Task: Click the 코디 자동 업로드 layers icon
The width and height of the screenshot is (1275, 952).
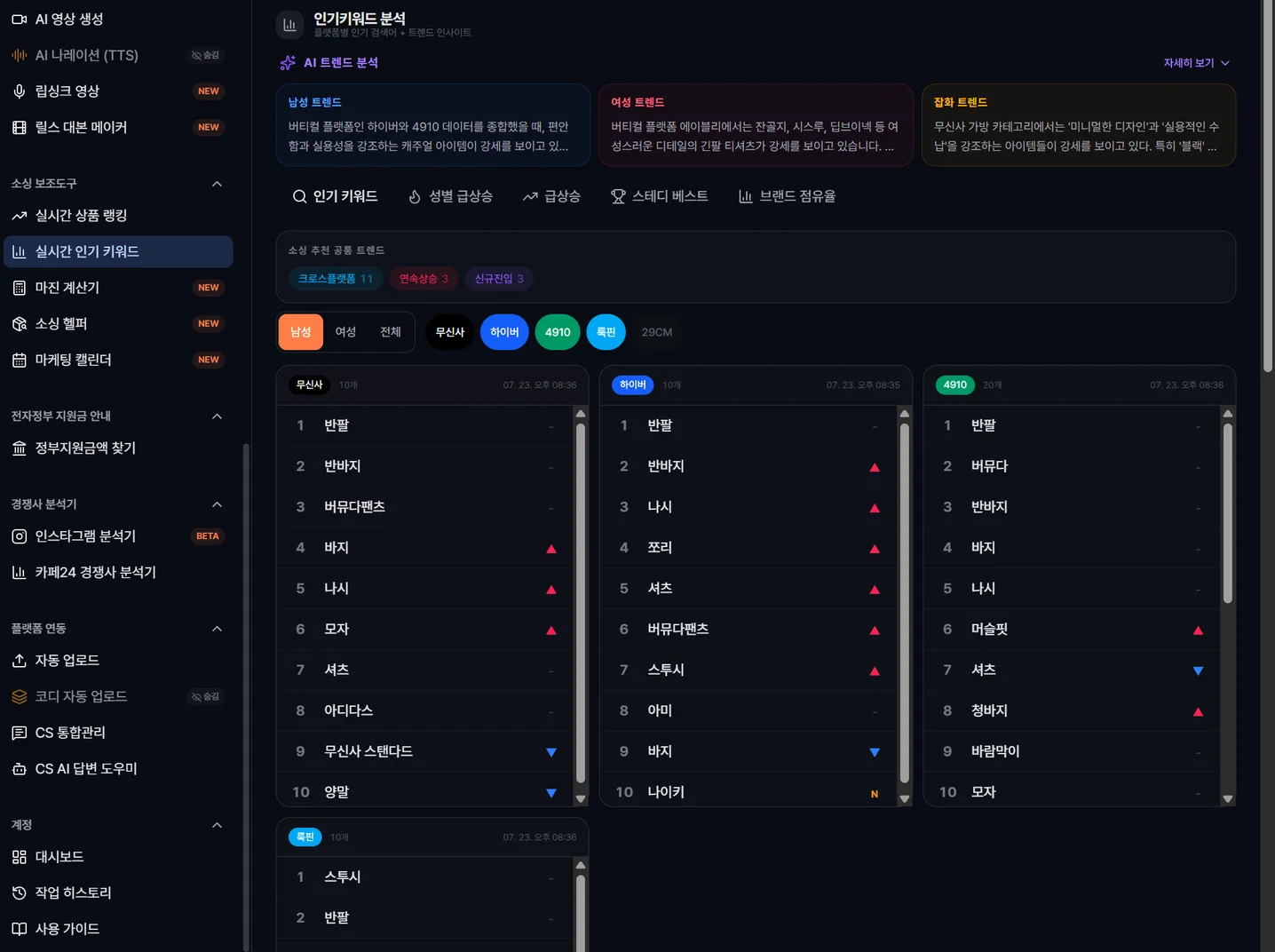Action: pos(19,697)
